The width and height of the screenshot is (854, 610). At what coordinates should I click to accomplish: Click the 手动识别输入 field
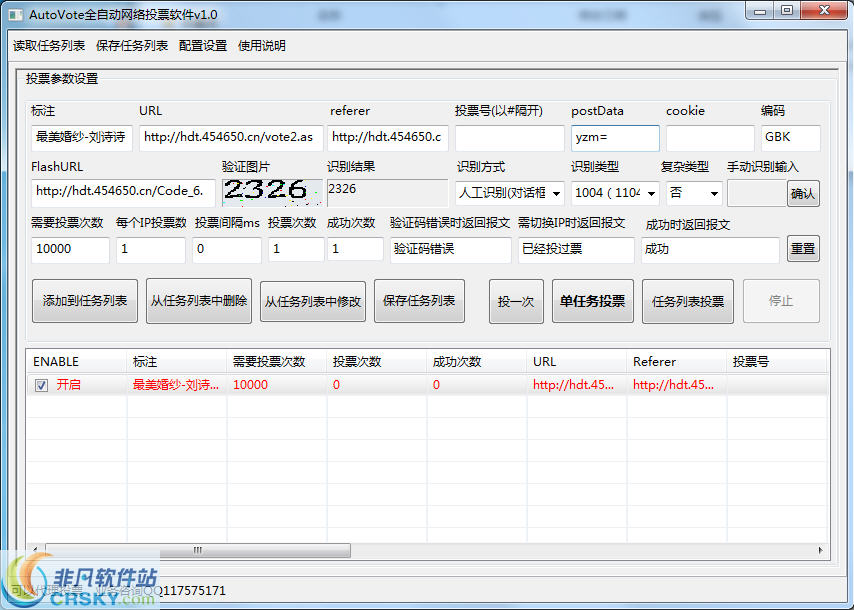click(x=757, y=193)
